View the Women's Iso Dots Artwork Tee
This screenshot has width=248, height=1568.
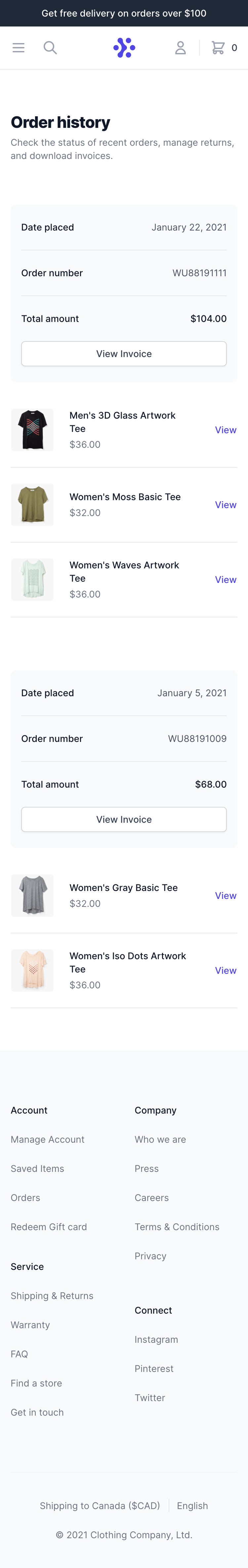(x=226, y=970)
